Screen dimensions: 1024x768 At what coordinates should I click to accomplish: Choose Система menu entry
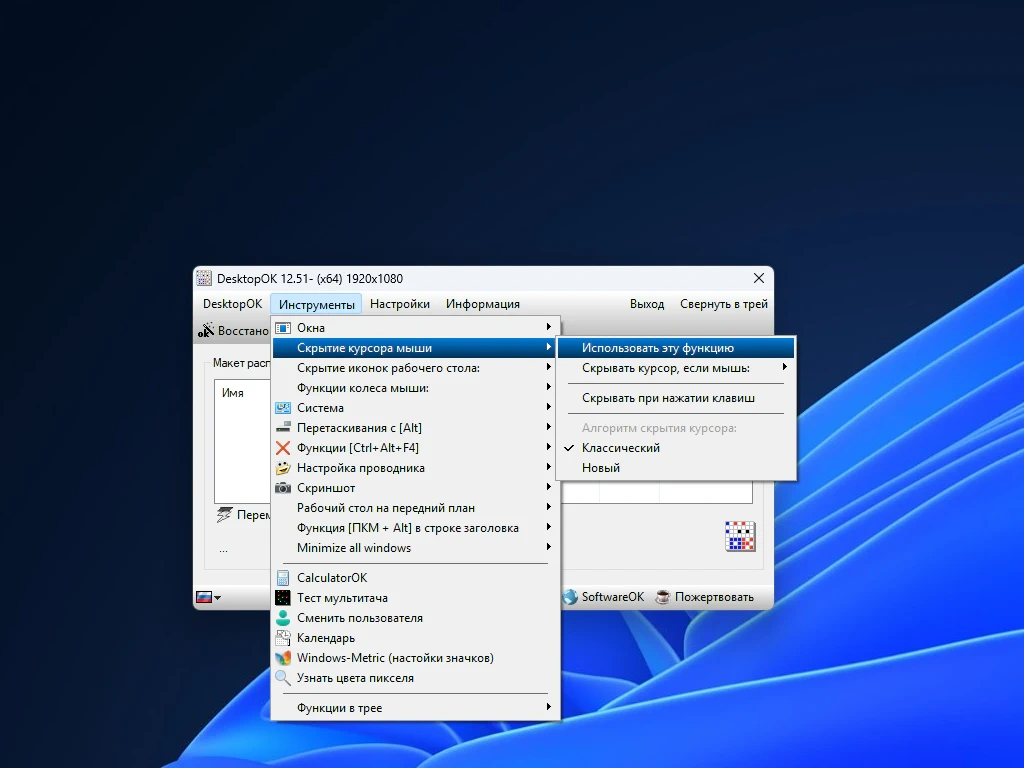415,408
